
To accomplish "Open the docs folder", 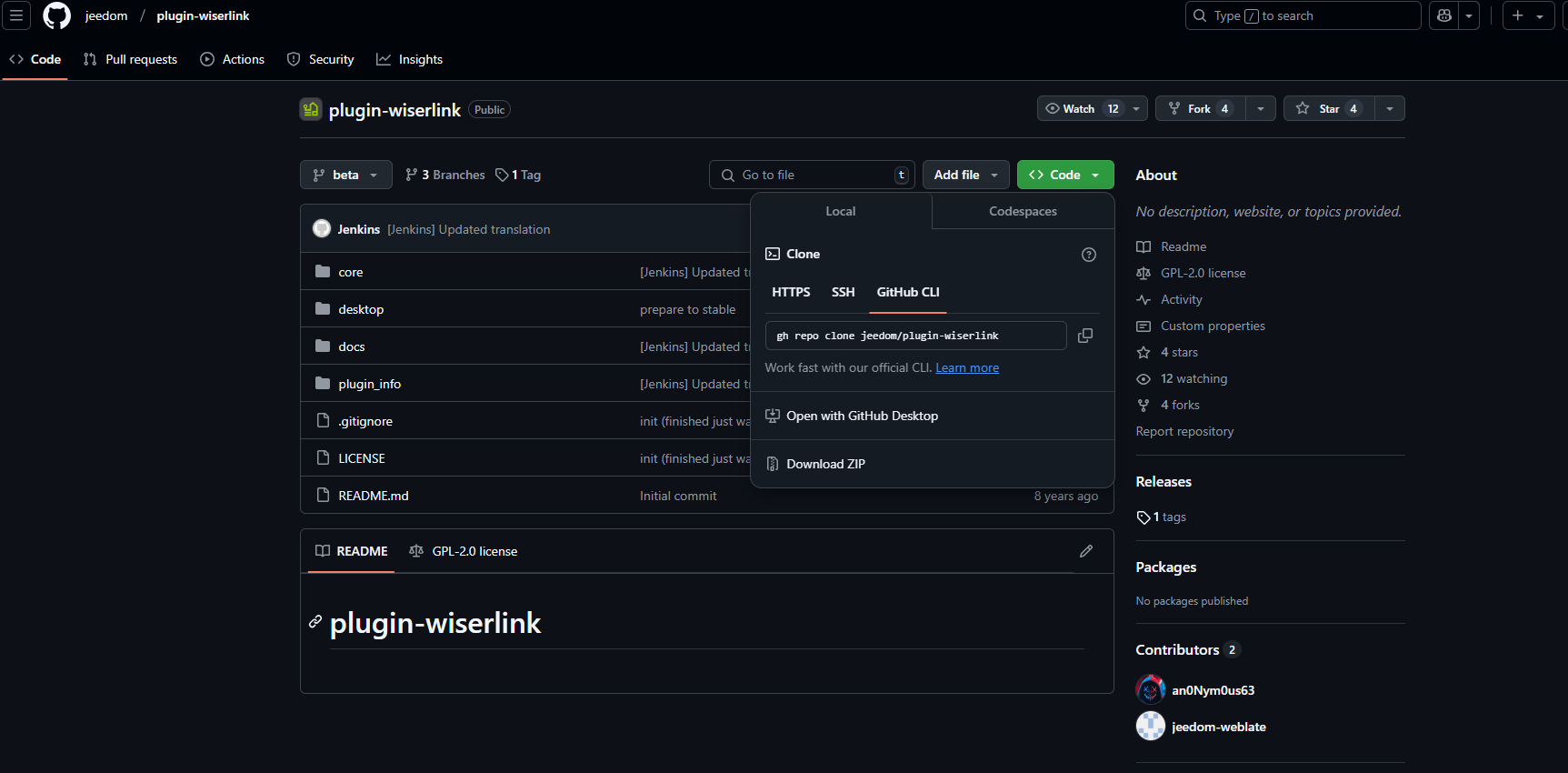I will [352, 346].
